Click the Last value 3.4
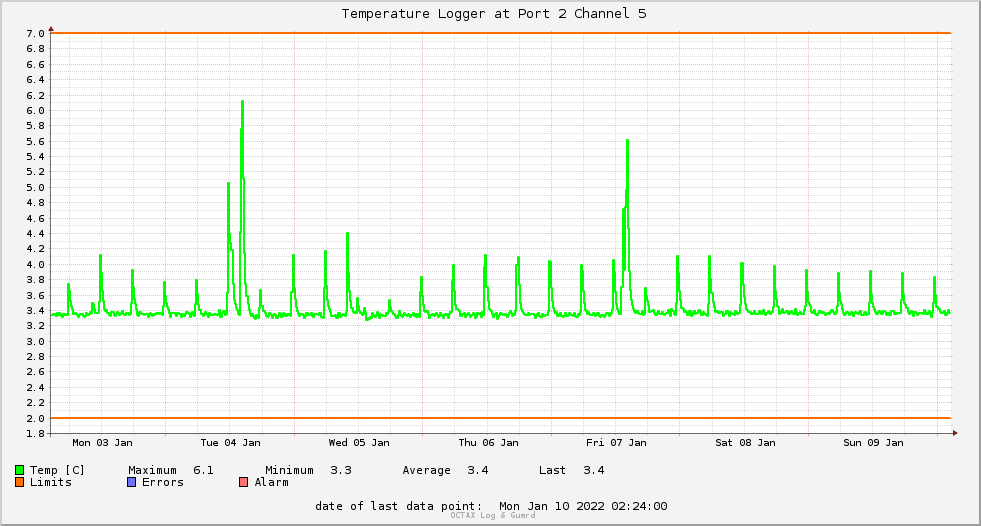Image resolution: width=981 pixels, height=526 pixels. point(594,470)
